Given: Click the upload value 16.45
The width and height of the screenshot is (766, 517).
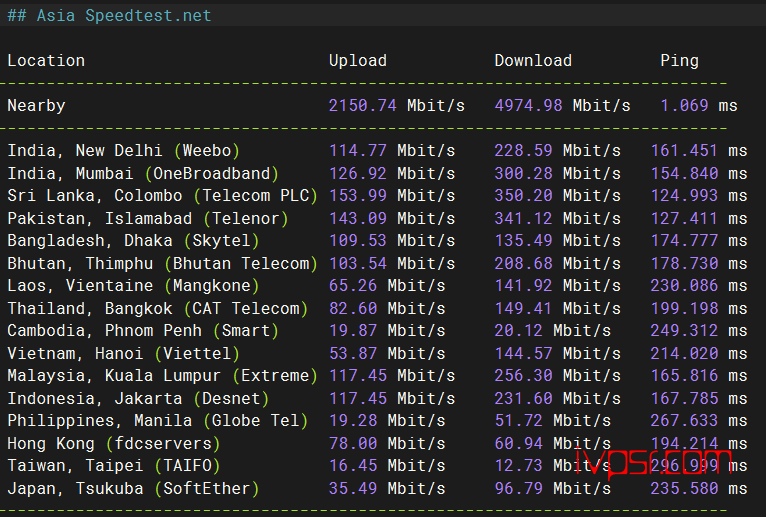Looking at the screenshot, I should click(x=353, y=466).
